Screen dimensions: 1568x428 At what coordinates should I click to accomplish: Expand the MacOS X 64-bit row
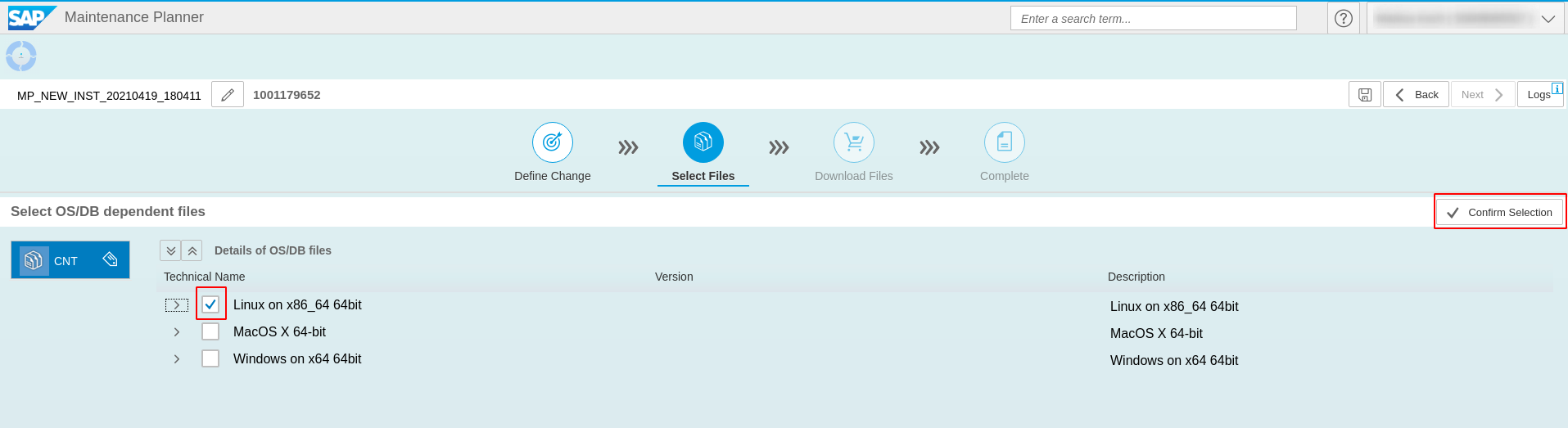click(x=177, y=332)
